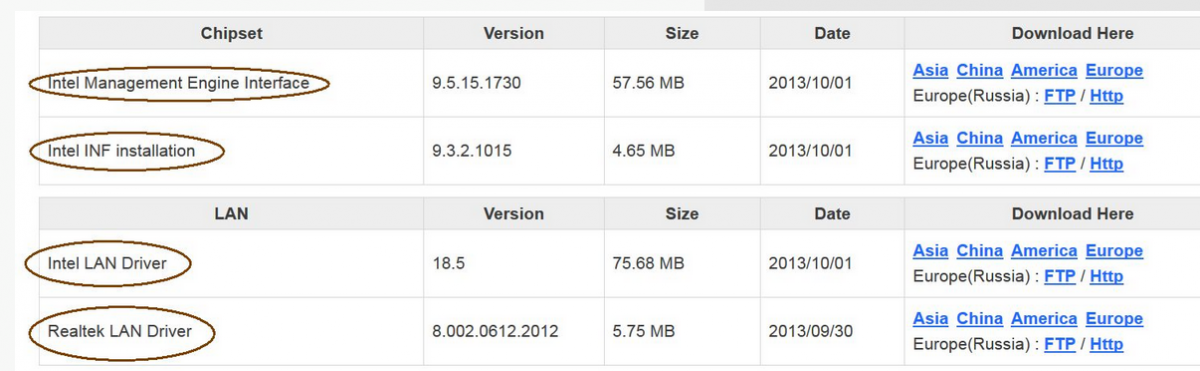This screenshot has height=371, width=1200.
Task: Click the circled Intel INF installation name
Action: click(121, 151)
